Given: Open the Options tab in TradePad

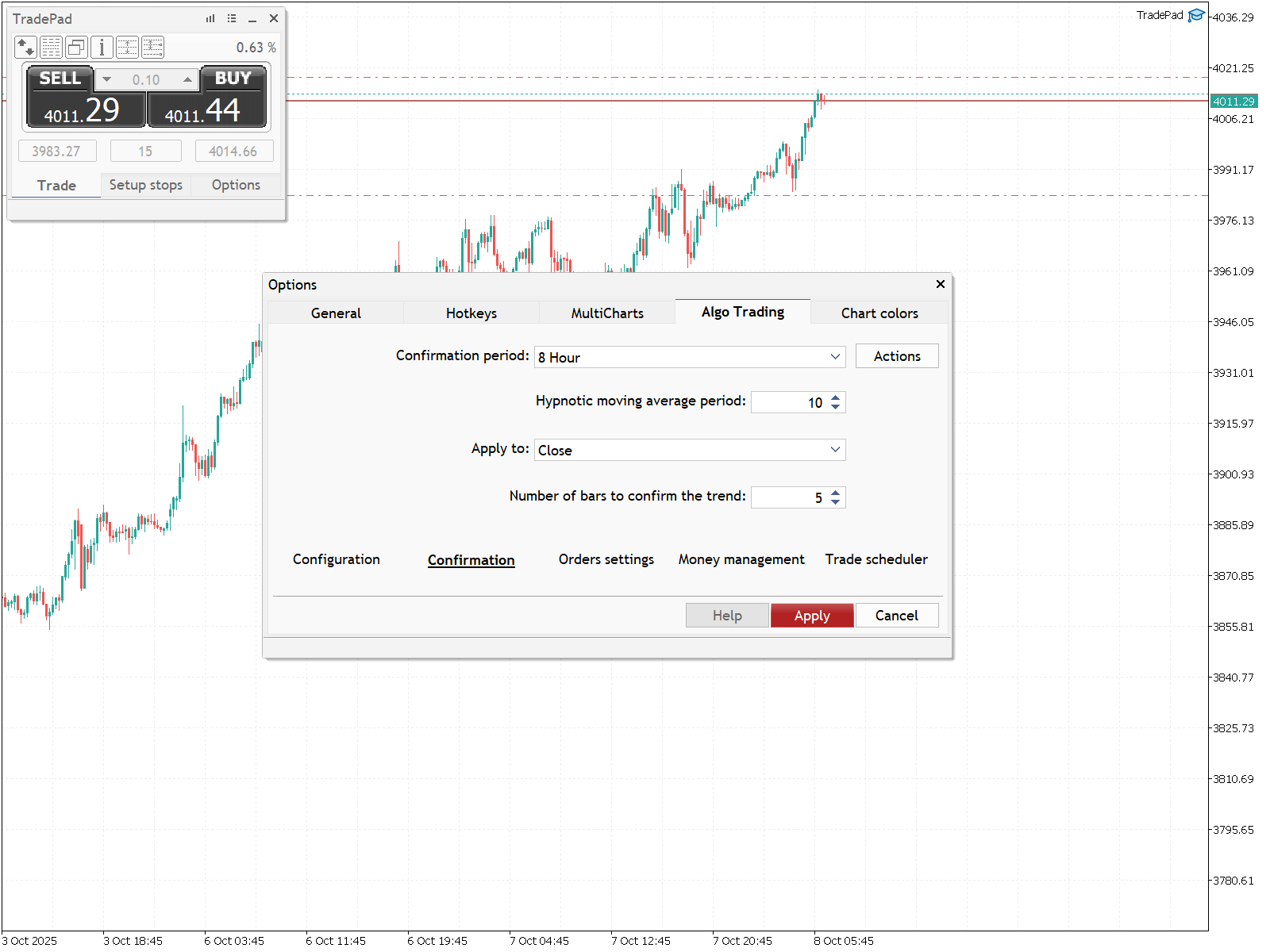Looking at the screenshot, I should 236,185.
